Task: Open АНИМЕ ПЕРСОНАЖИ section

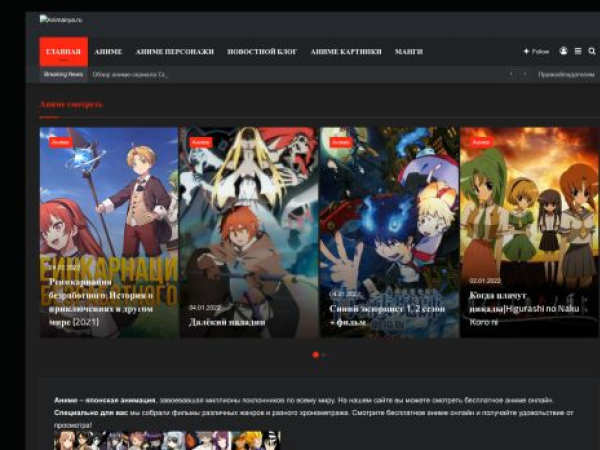Action: (174, 52)
